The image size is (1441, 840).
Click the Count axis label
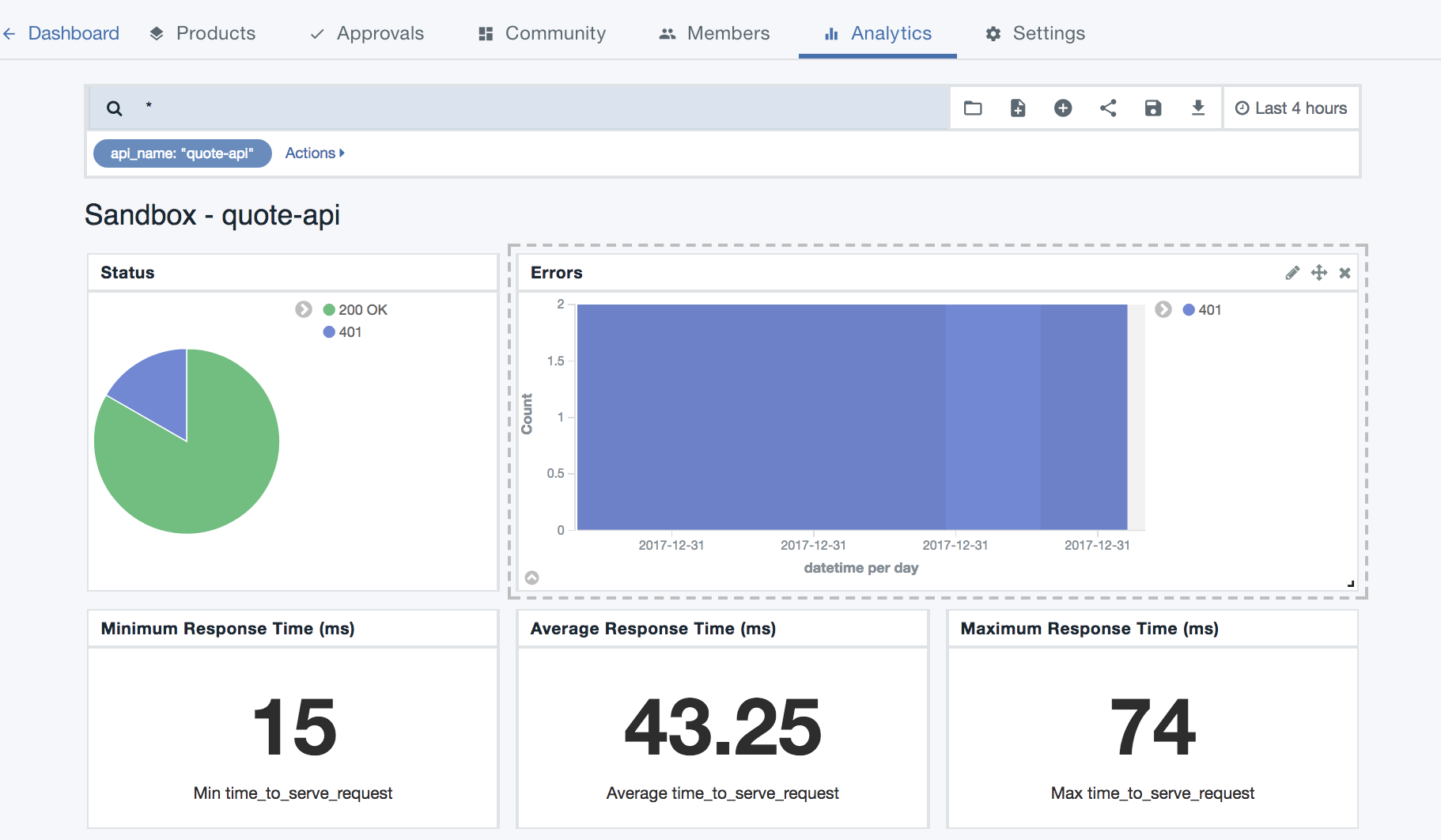click(527, 414)
